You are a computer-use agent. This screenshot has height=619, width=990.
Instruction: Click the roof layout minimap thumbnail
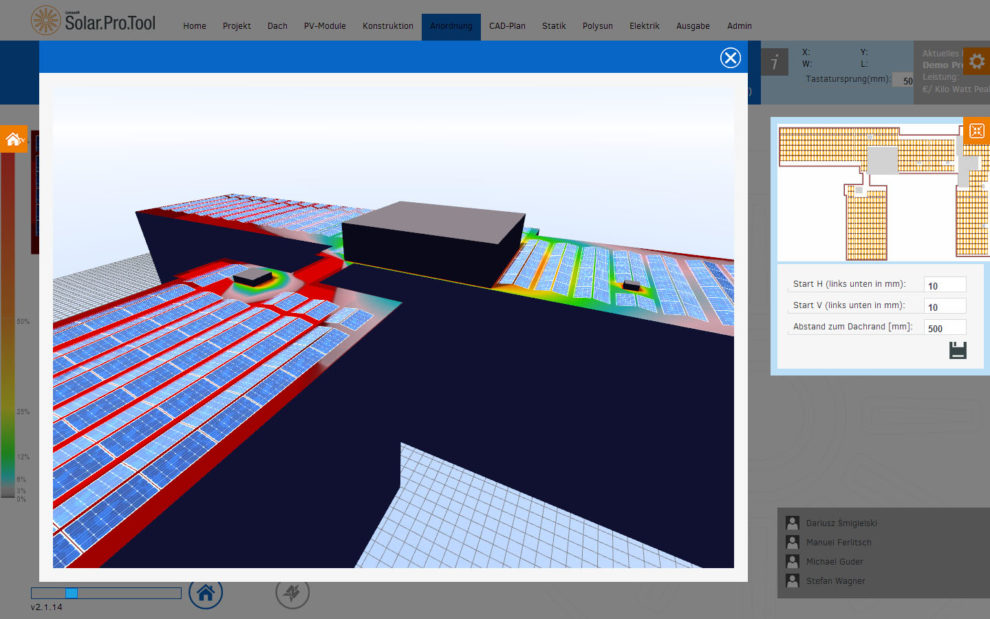(x=870, y=190)
